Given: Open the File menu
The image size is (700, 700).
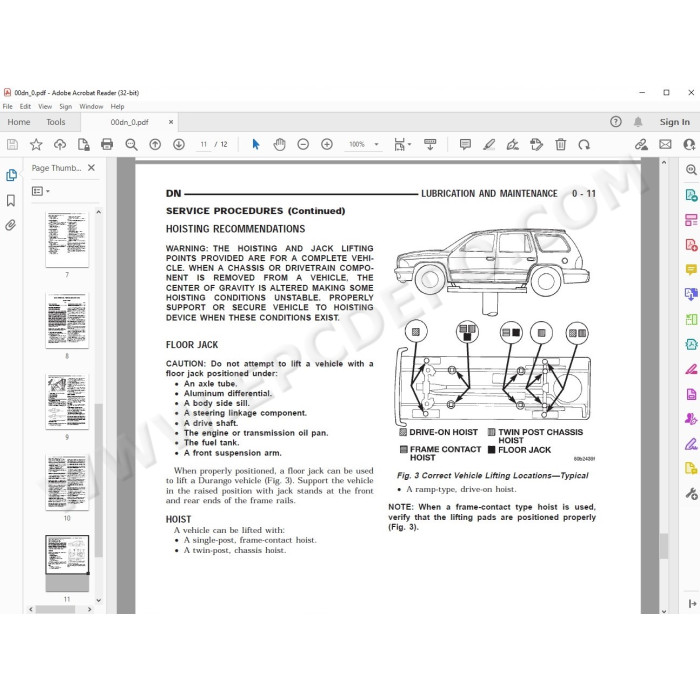Looking at the screenshot, I should [8, 106].
